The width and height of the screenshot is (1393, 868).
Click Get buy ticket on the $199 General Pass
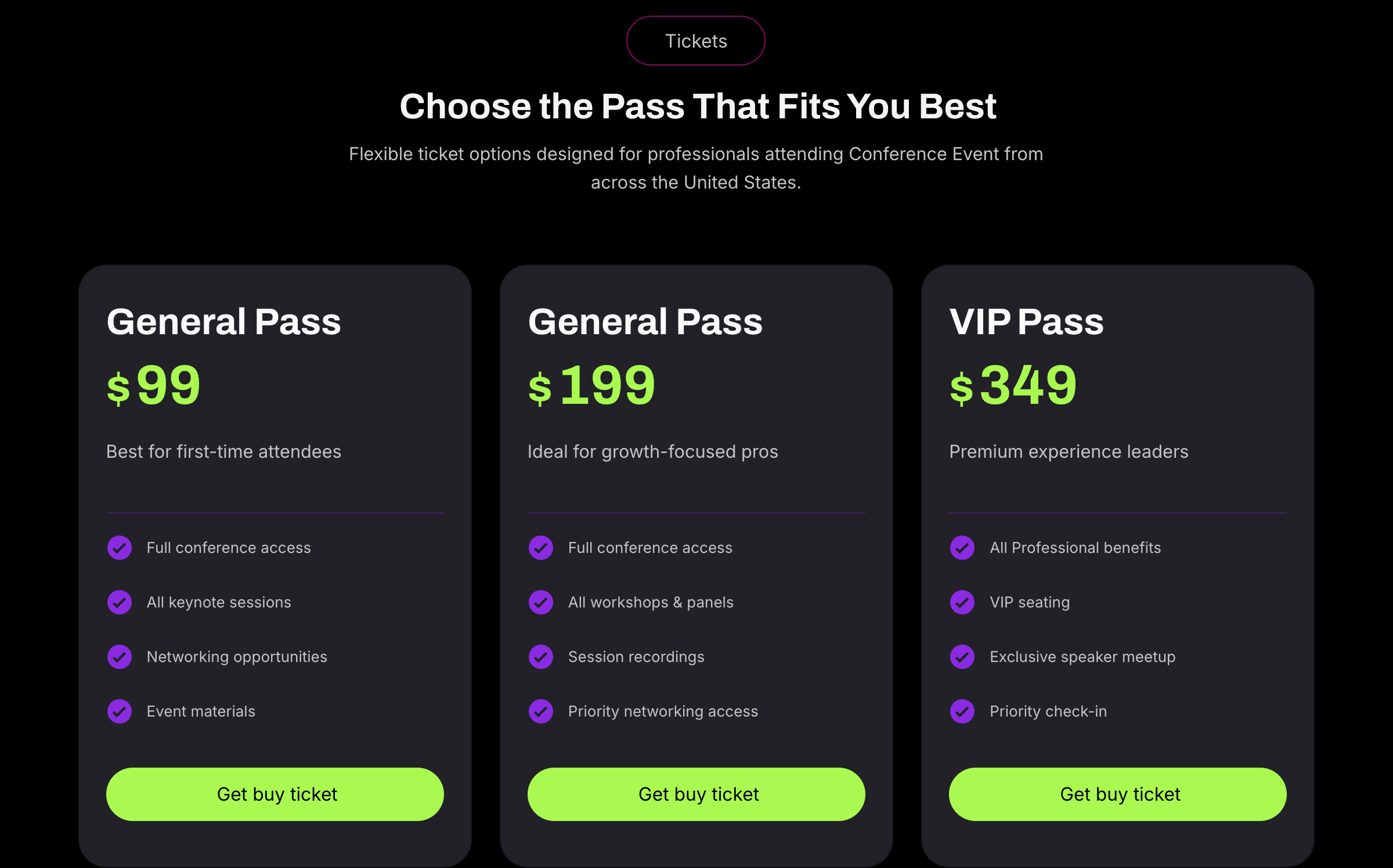click(x=696, y=794)
